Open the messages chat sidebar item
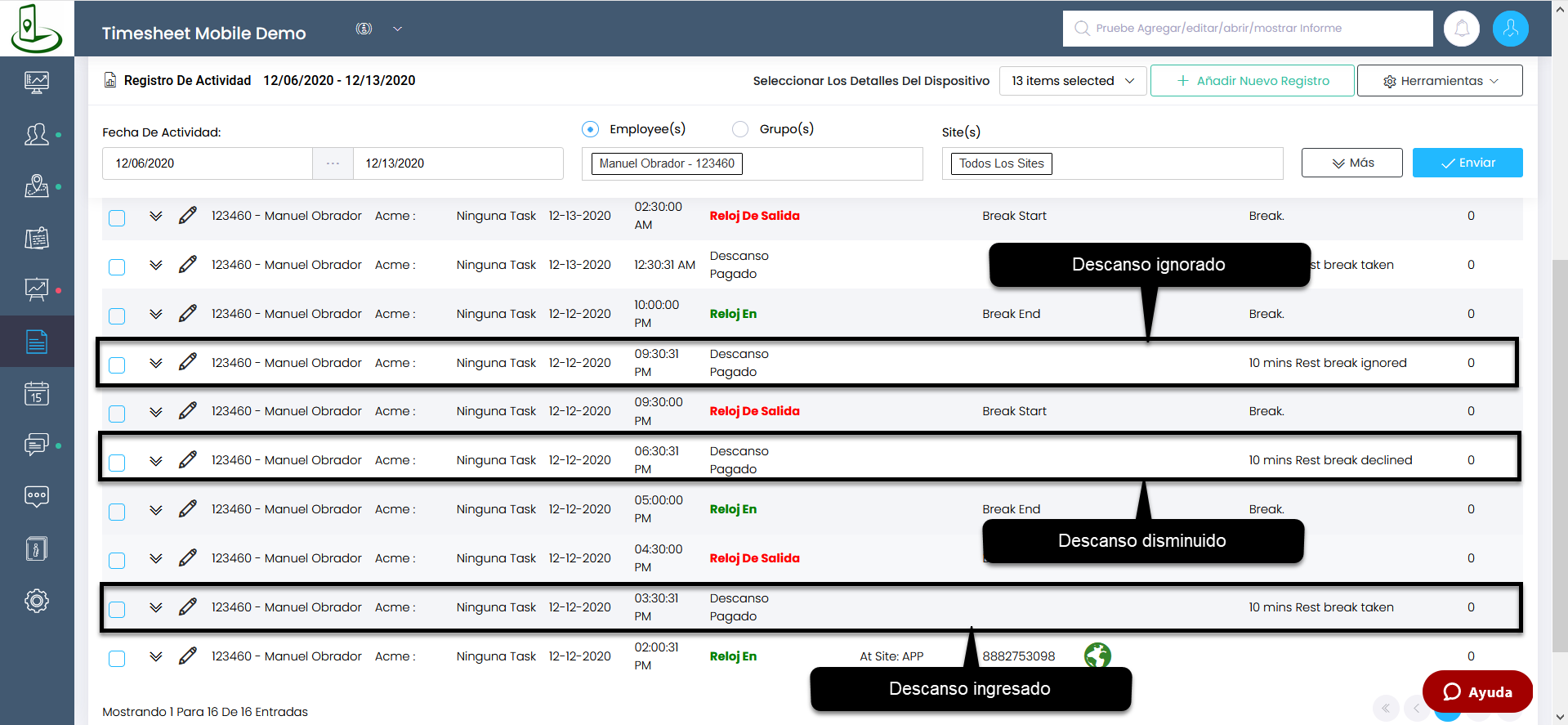This screenshot has height=725, width=1568. [37, 445]
